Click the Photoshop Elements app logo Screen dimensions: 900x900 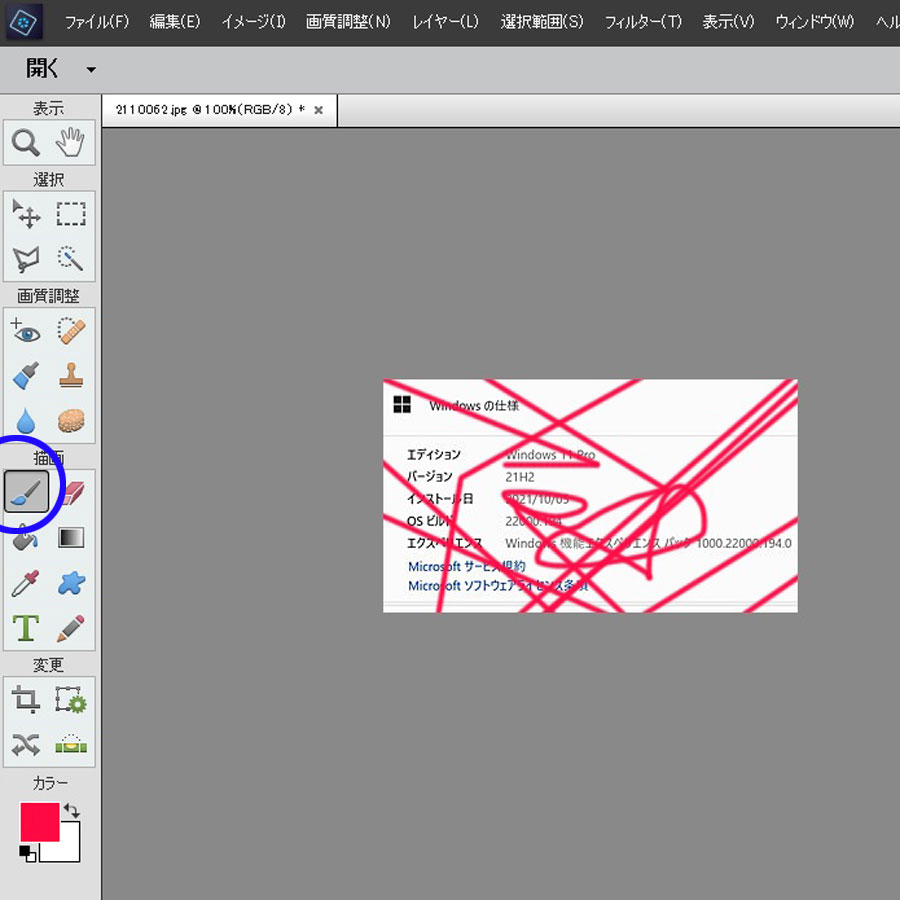(x=24, y=22)
